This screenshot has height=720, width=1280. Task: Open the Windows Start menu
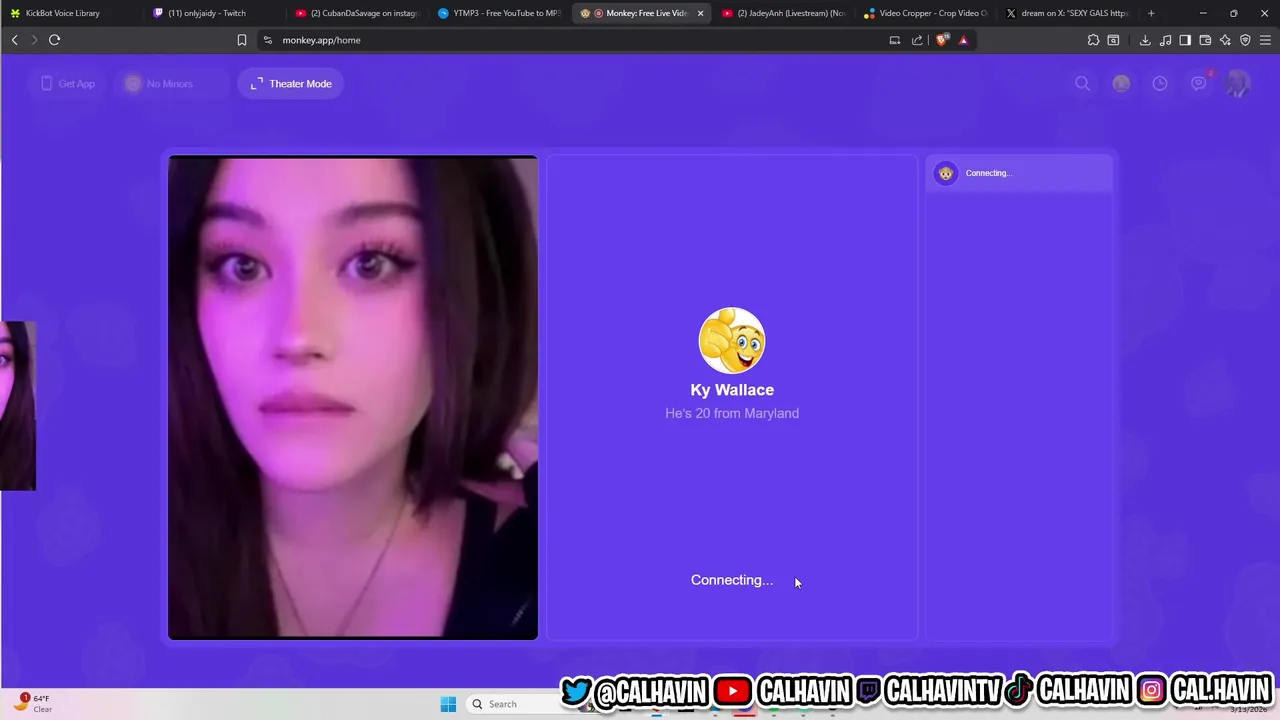(x=448, y=704)
